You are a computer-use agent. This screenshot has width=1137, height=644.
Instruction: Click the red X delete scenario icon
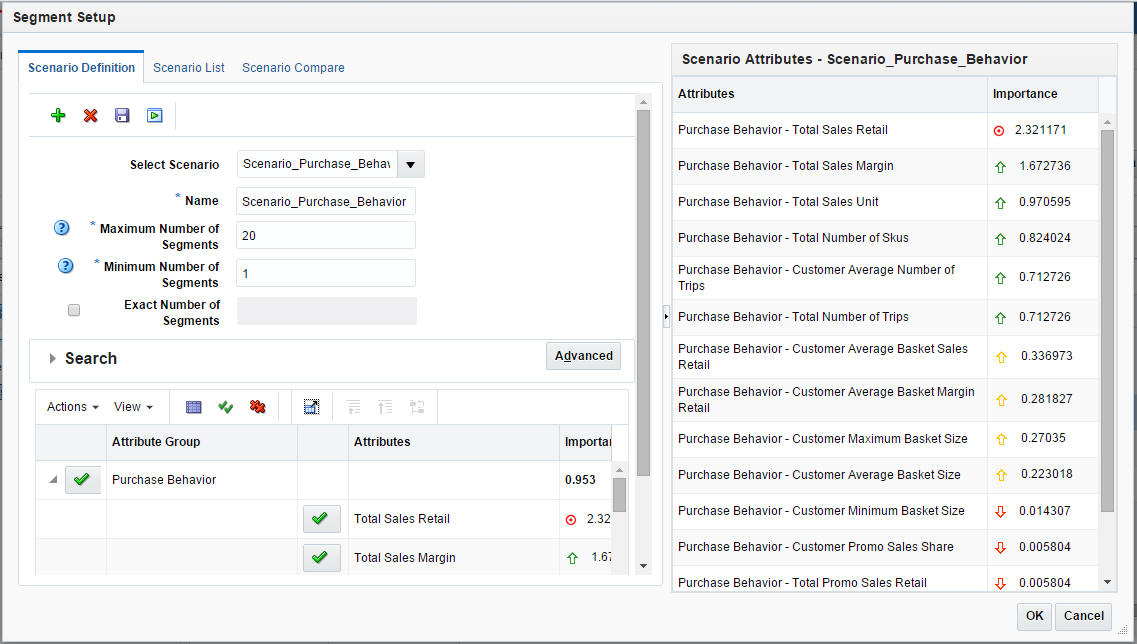click(91, 115)
